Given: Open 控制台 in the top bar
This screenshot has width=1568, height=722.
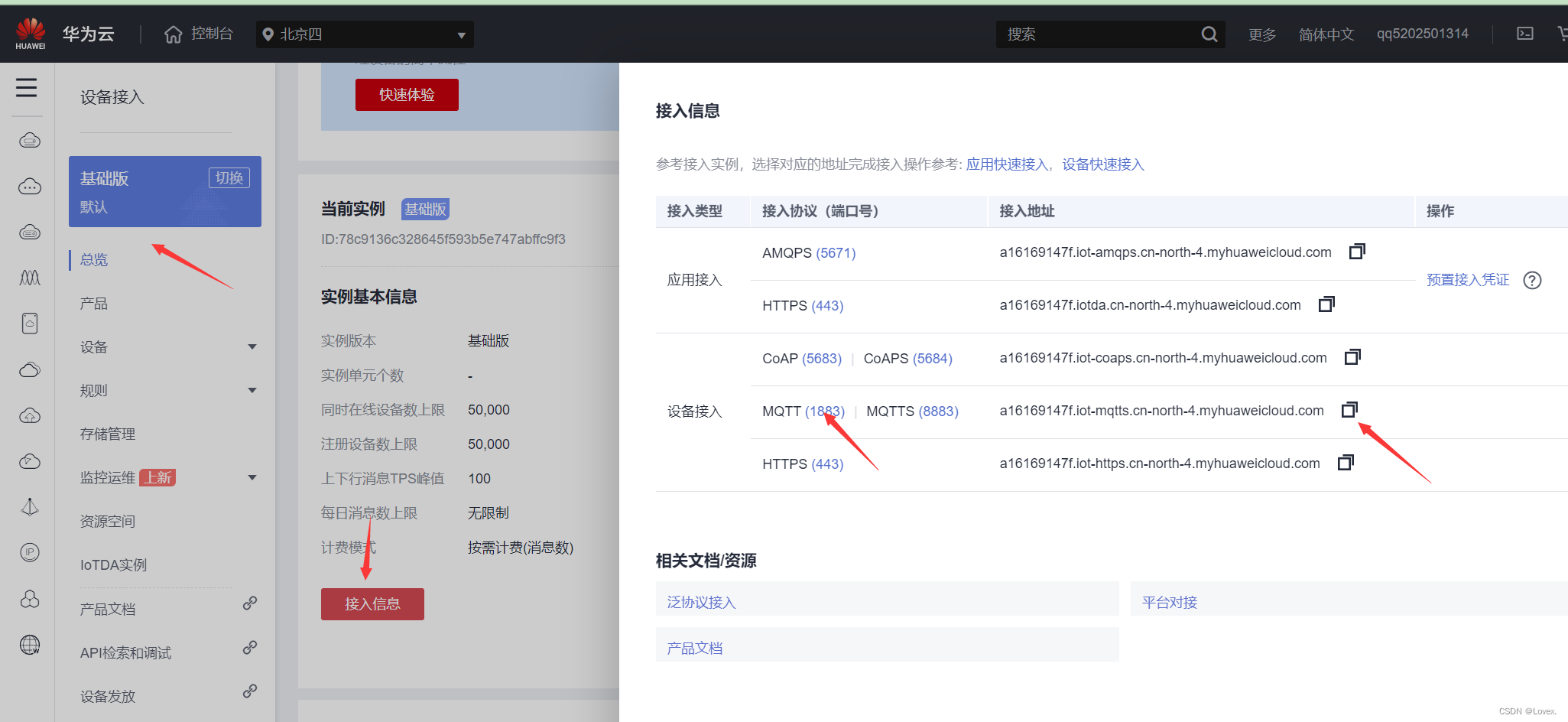Looking at the screenshot, I should [212, 34].
